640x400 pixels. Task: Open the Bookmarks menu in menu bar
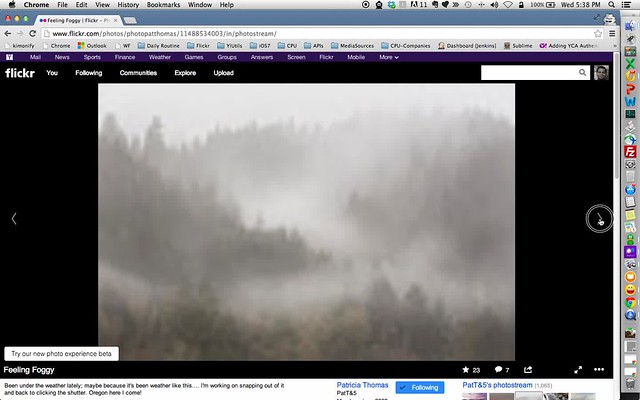click(x=163, y=5)
